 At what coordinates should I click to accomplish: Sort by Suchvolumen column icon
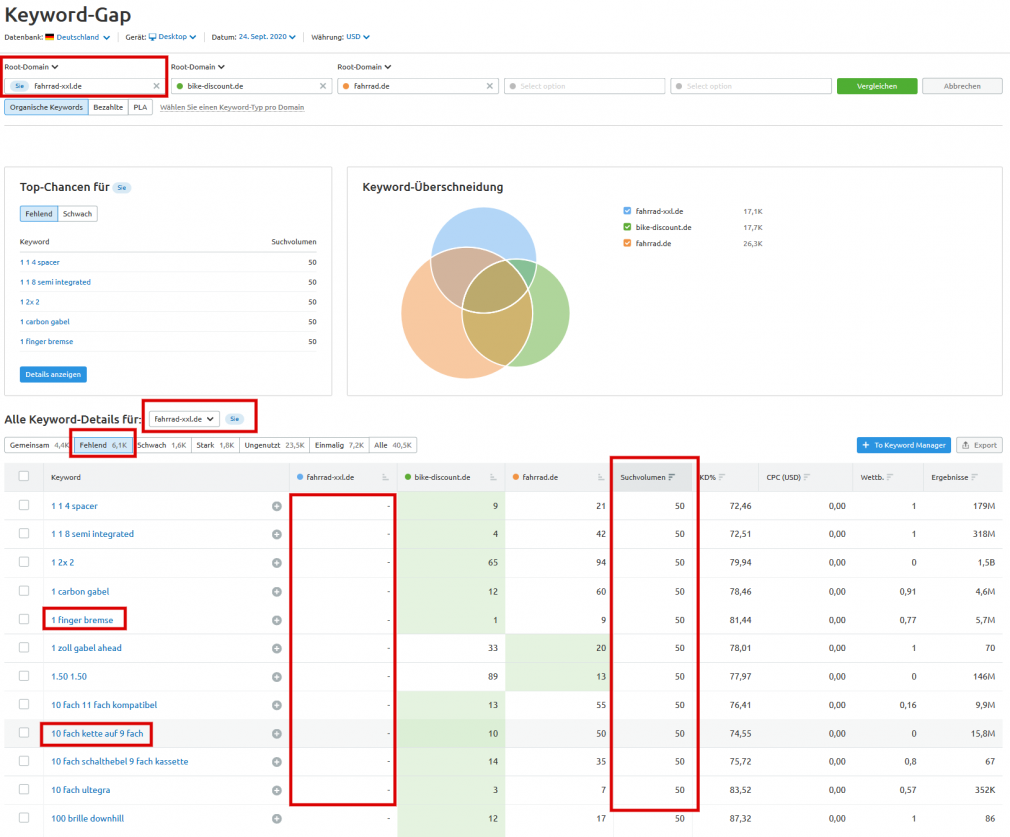[x=672, y=477]
